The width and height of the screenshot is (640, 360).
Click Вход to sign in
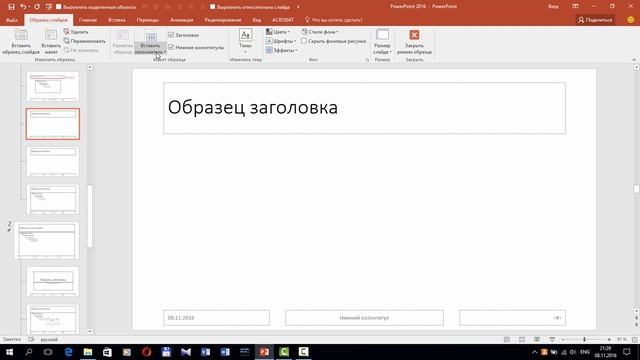(x=553, y=7)
